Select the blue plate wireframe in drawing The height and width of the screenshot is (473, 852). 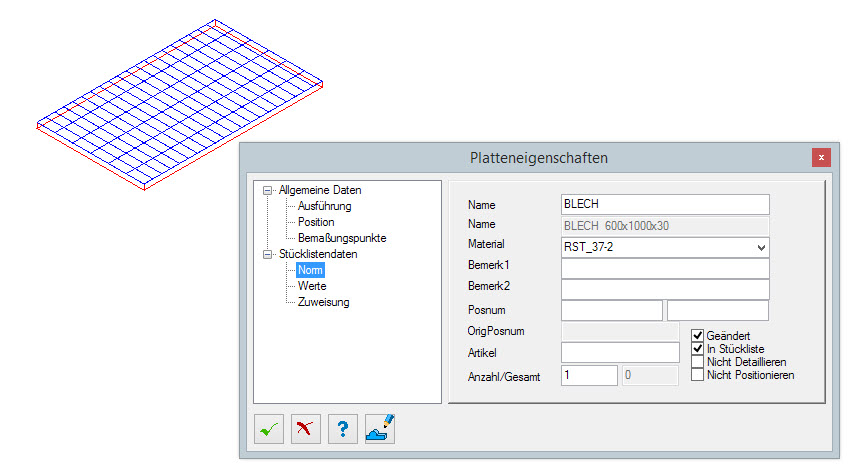(x=180, y=104)
